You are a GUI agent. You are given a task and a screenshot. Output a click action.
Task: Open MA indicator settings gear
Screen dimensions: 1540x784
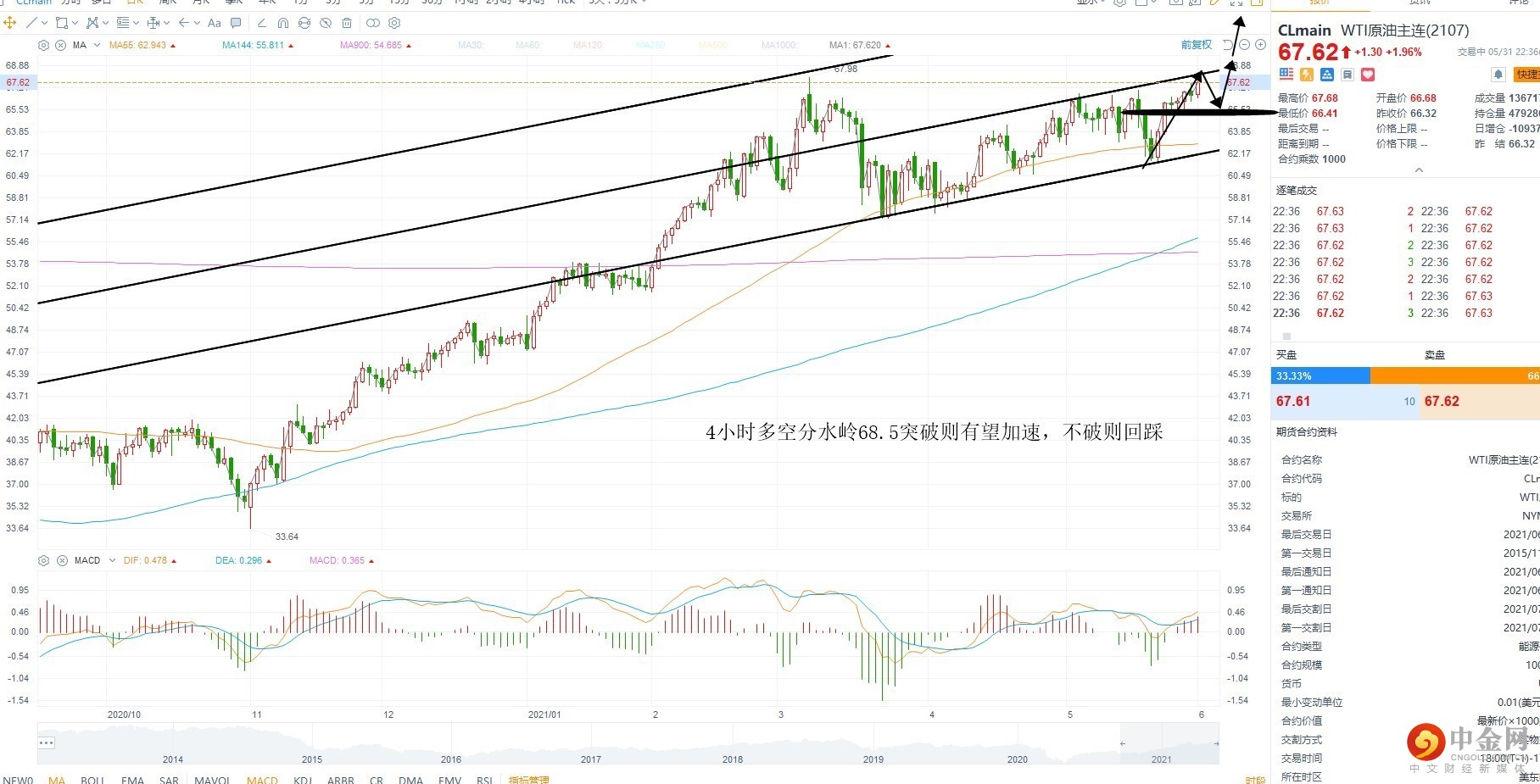pyautogui.click(x=43, y=45)
